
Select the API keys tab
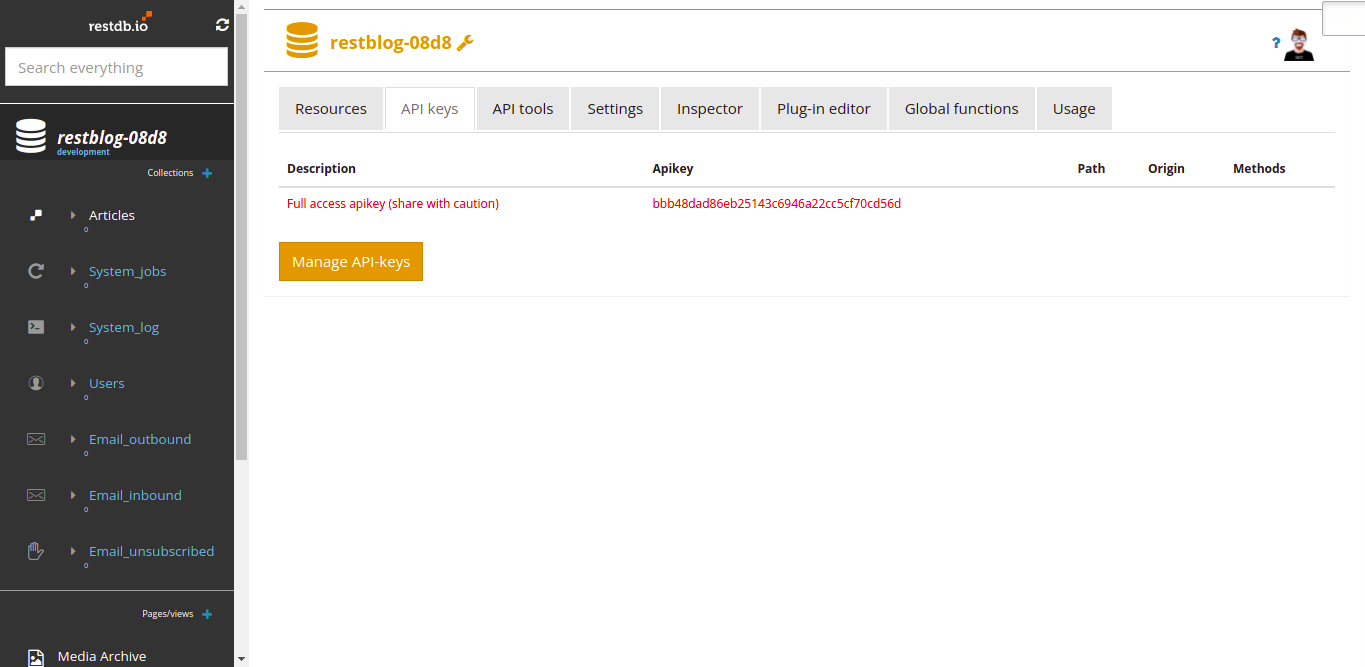coord(430,109)
